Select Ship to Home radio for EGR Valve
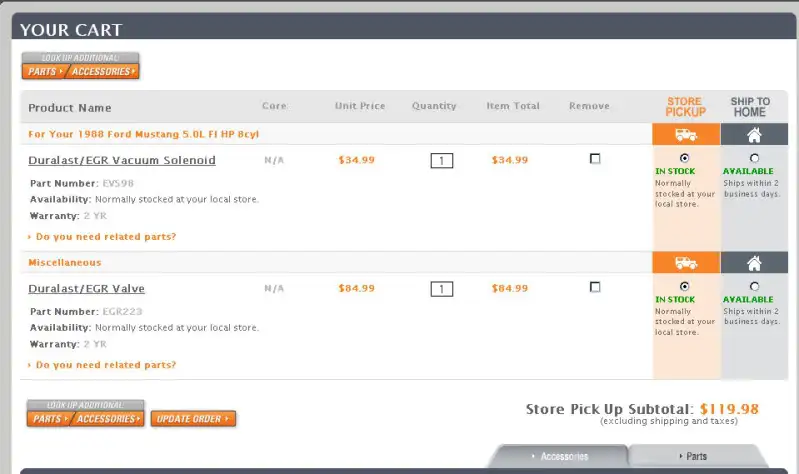Screen dimensions: 799x474 point(754,286)
